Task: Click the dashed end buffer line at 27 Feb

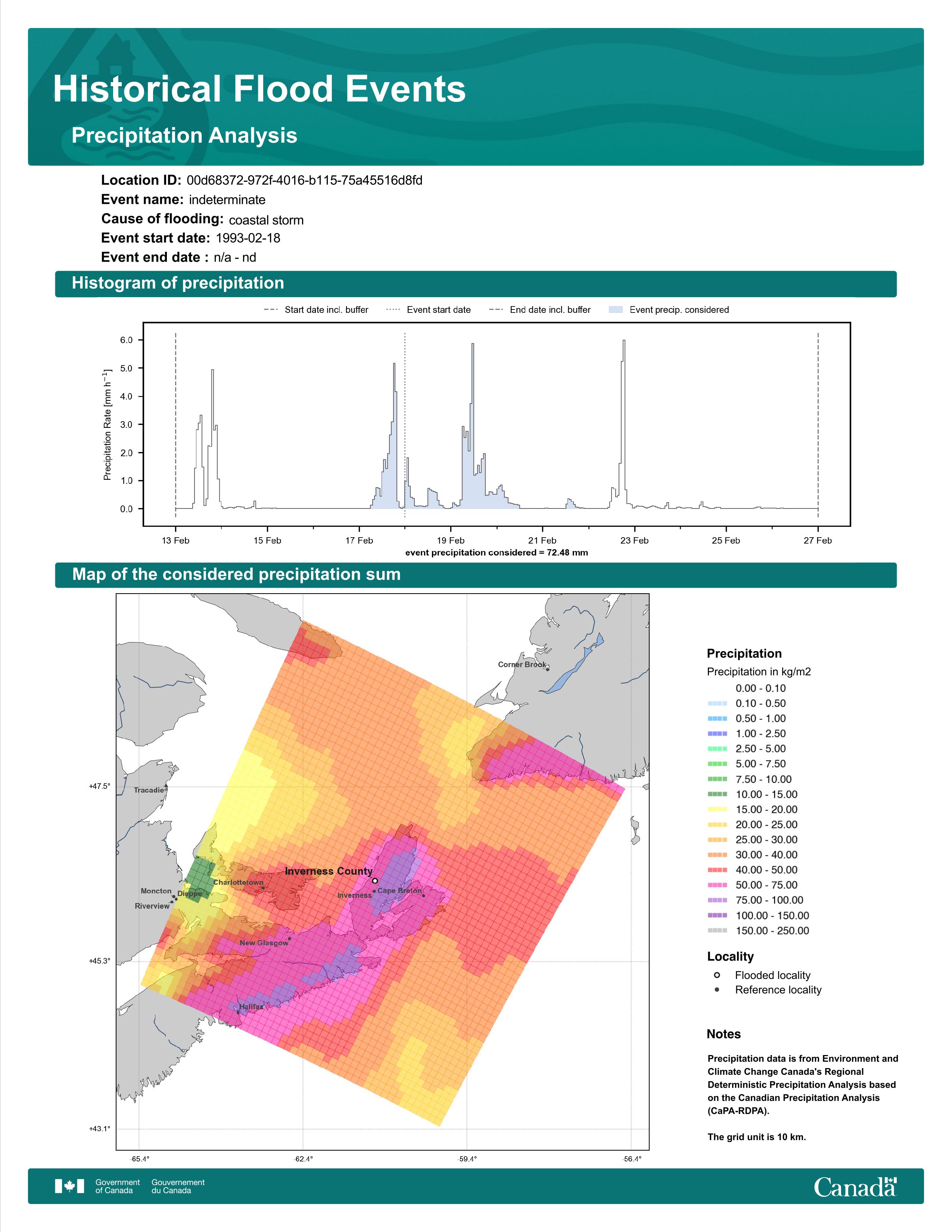Action: point(818,425)
